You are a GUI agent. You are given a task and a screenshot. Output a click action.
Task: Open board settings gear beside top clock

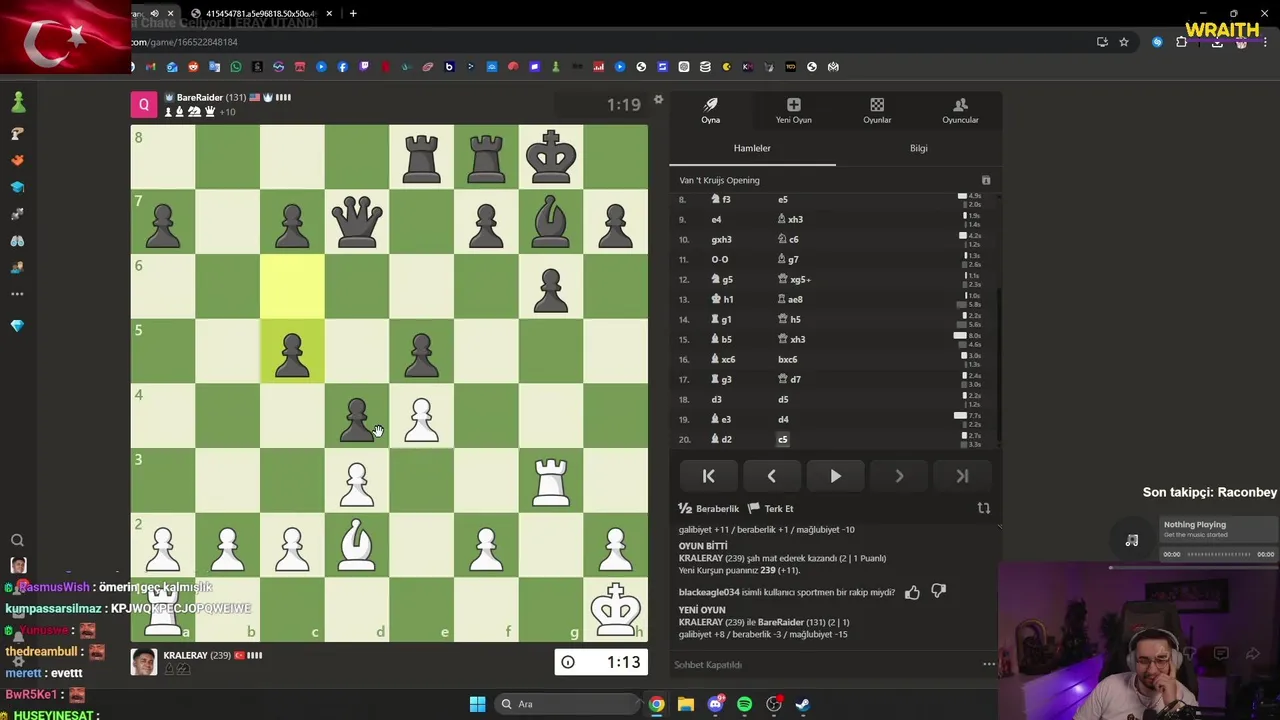(658, 100)
